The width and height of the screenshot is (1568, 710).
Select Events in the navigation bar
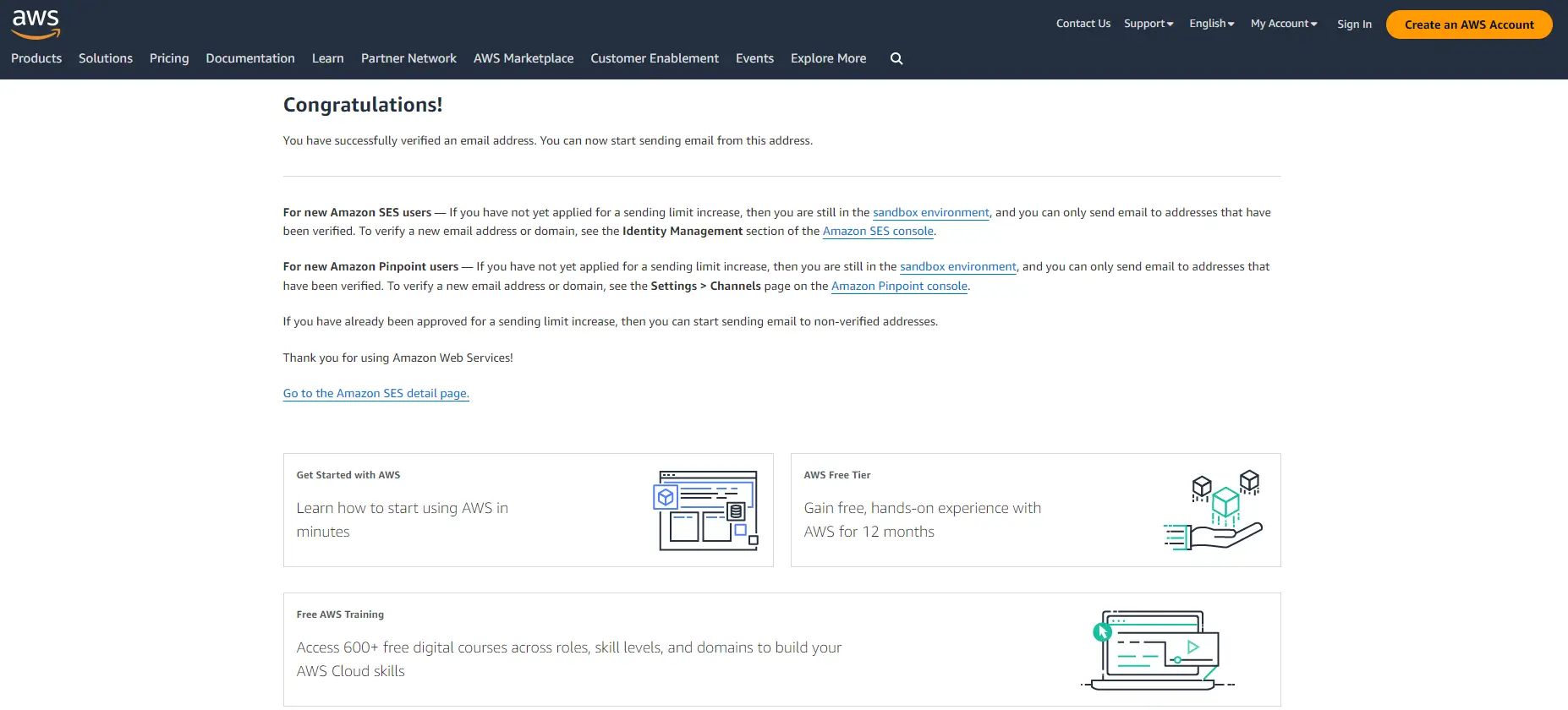(754, 58)
